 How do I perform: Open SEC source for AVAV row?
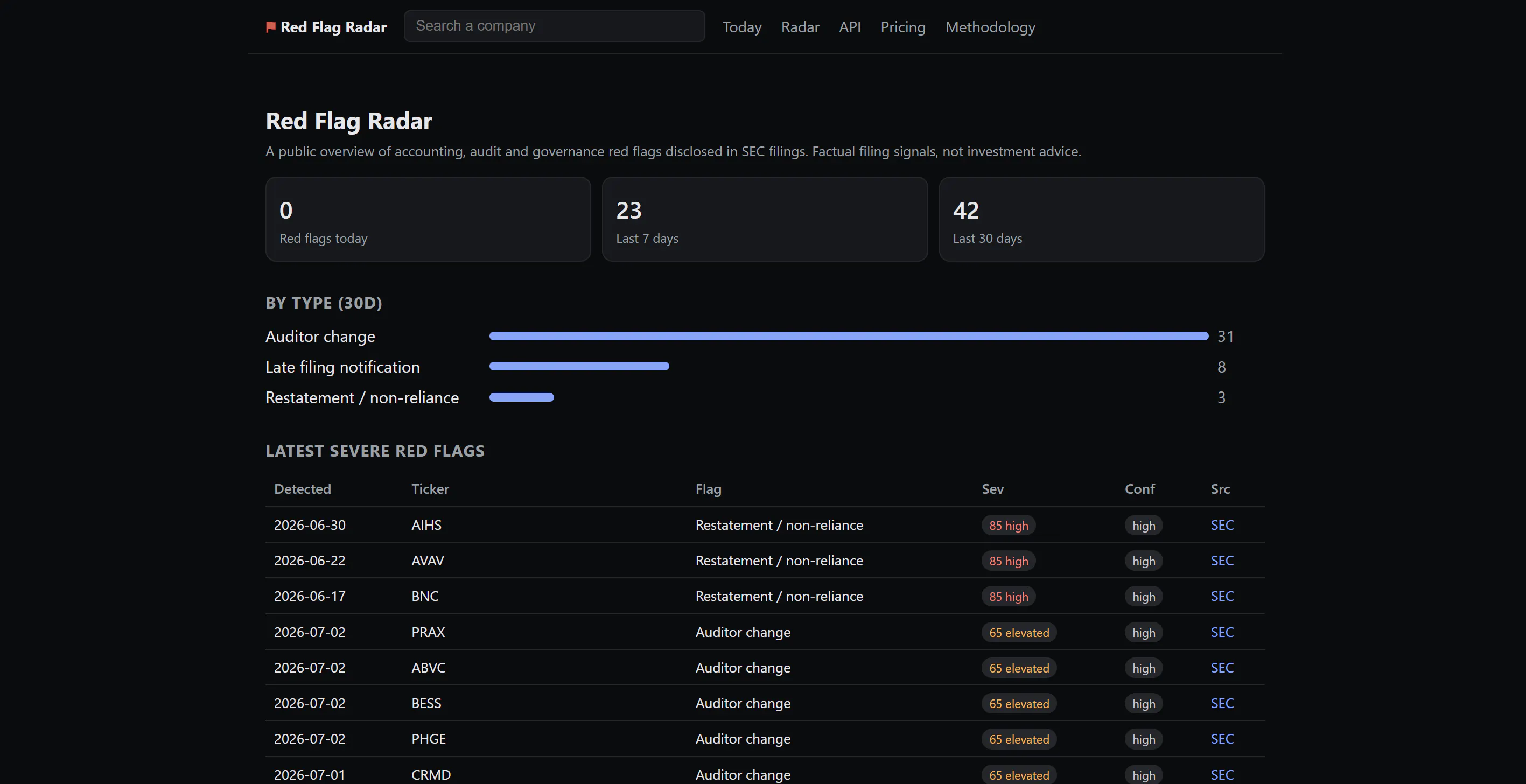[x=1222, y=561]
